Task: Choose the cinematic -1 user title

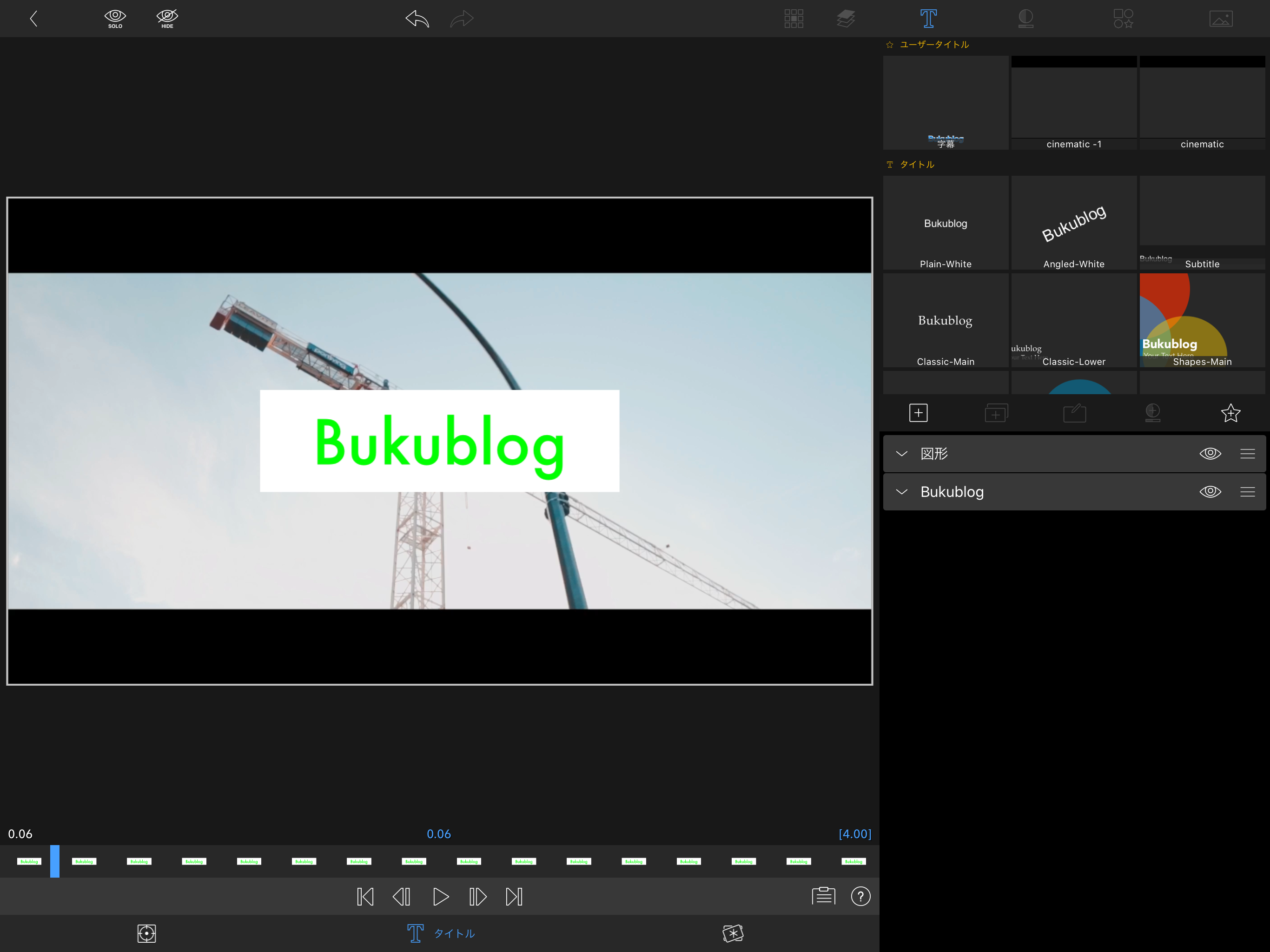Action: [x=1074, y=103]
